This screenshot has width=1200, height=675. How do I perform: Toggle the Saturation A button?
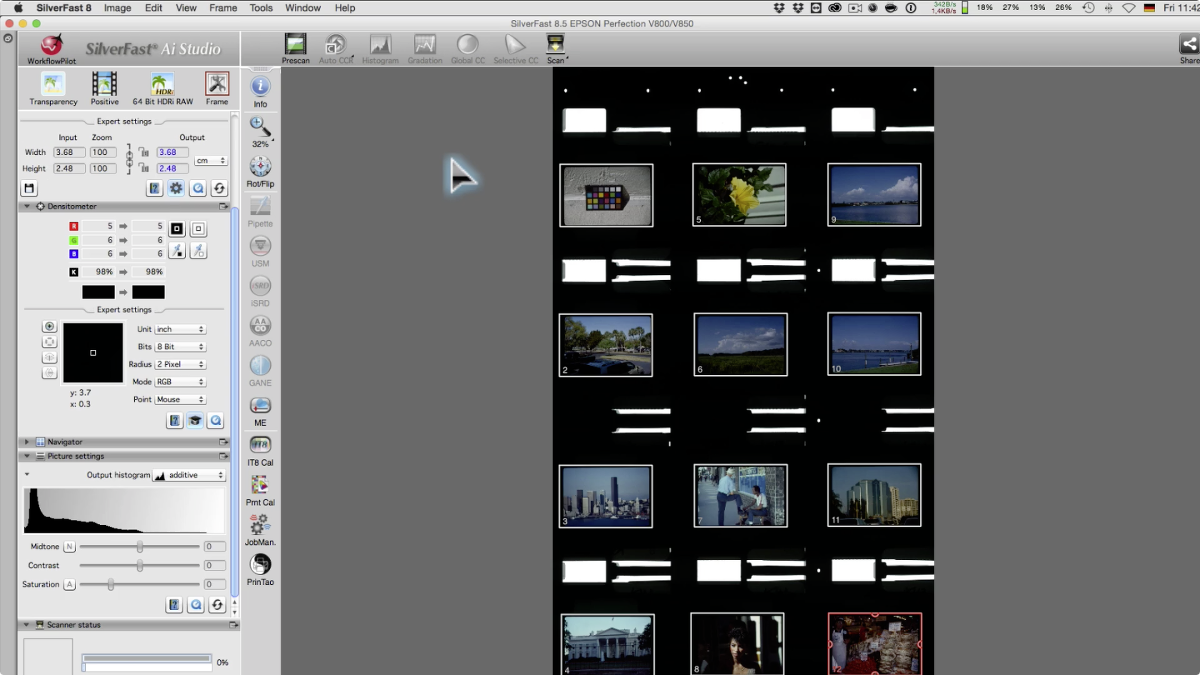69,584
